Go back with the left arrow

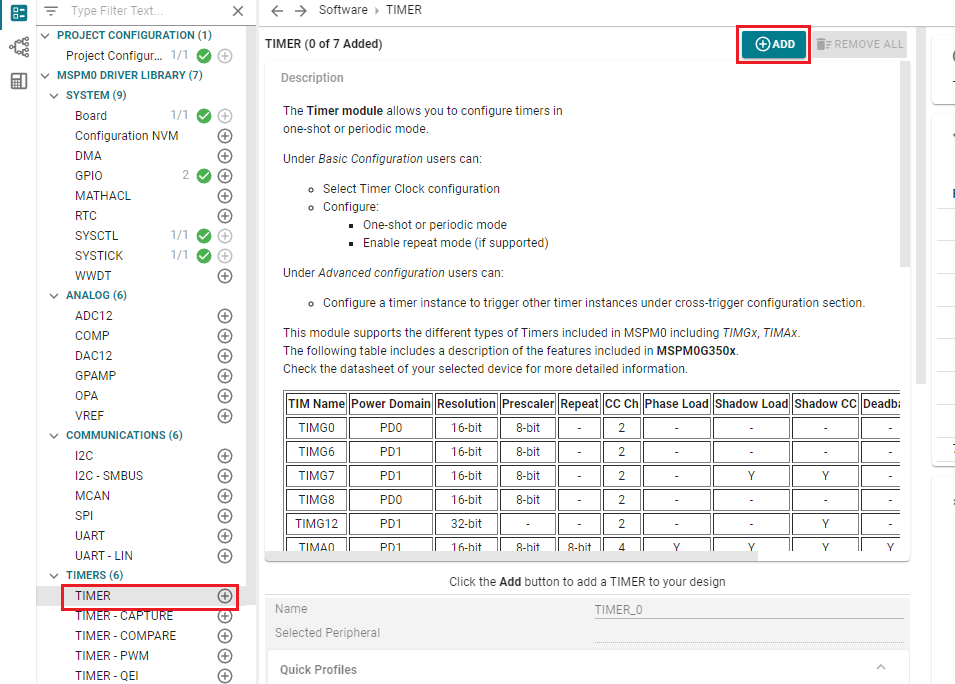click(277, 11)
